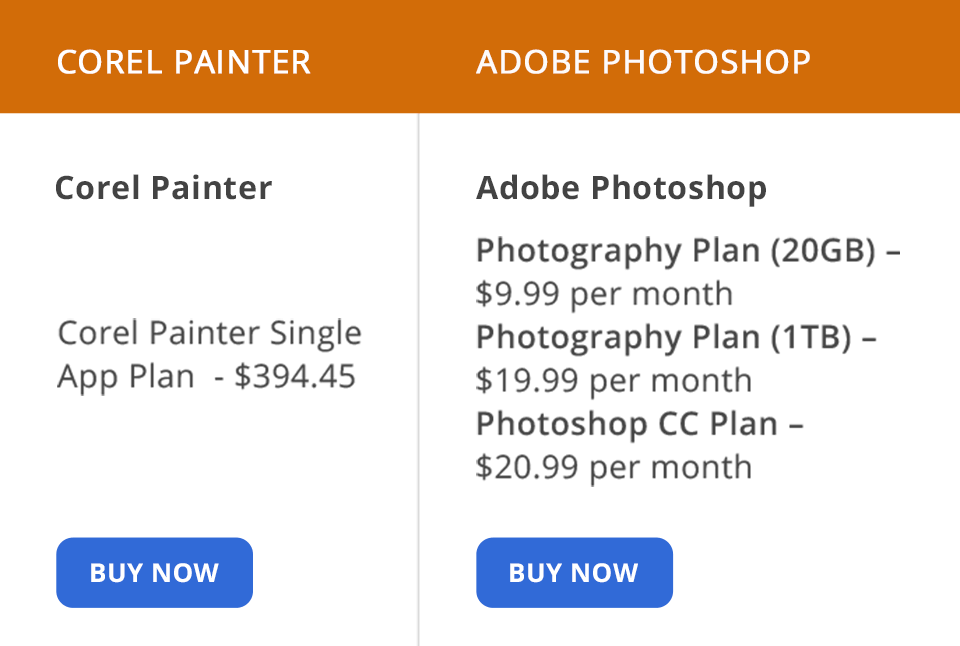Click the divider between the two columns
Screen dimensions: 960x646
click(418, 380)
